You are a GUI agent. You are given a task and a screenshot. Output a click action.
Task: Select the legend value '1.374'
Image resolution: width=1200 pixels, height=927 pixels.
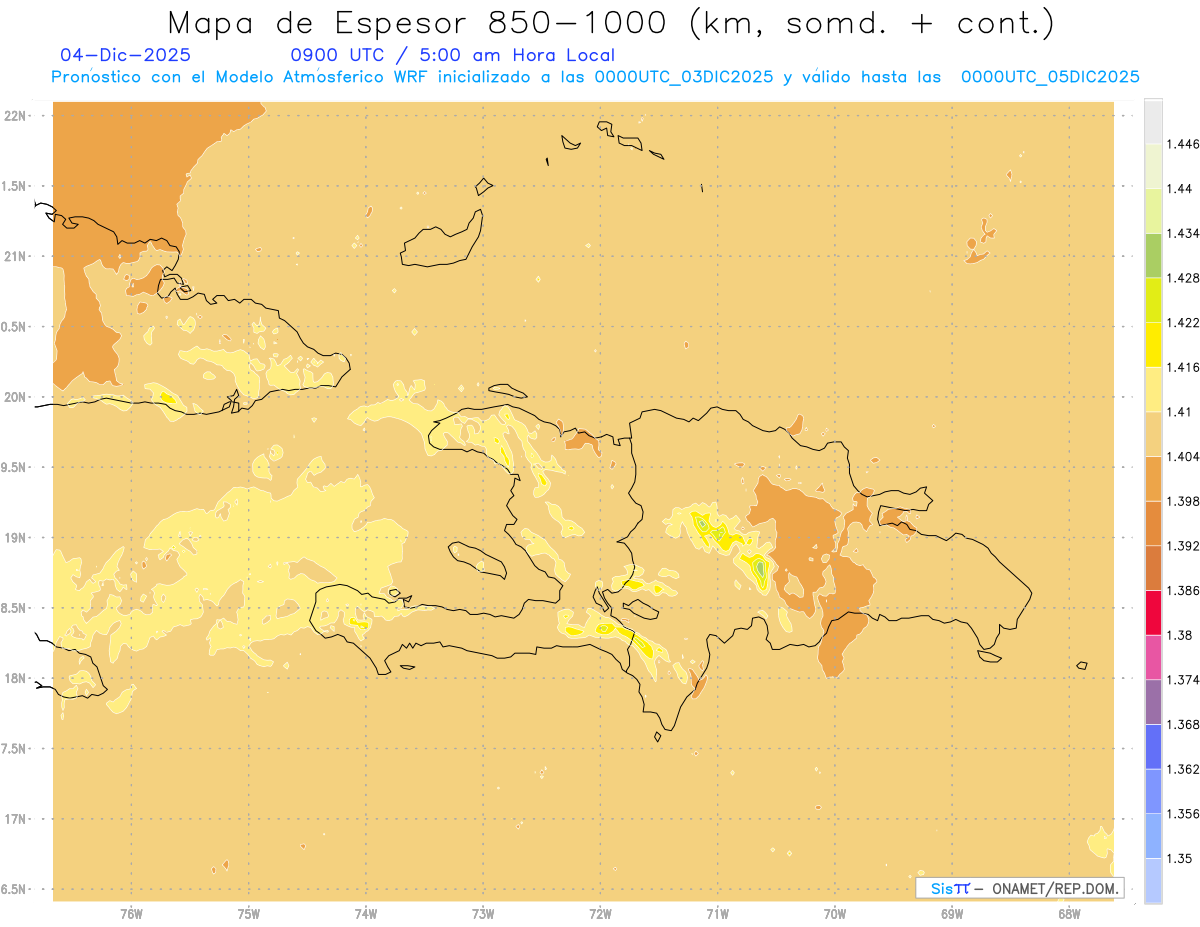[x=1183, y=680]
